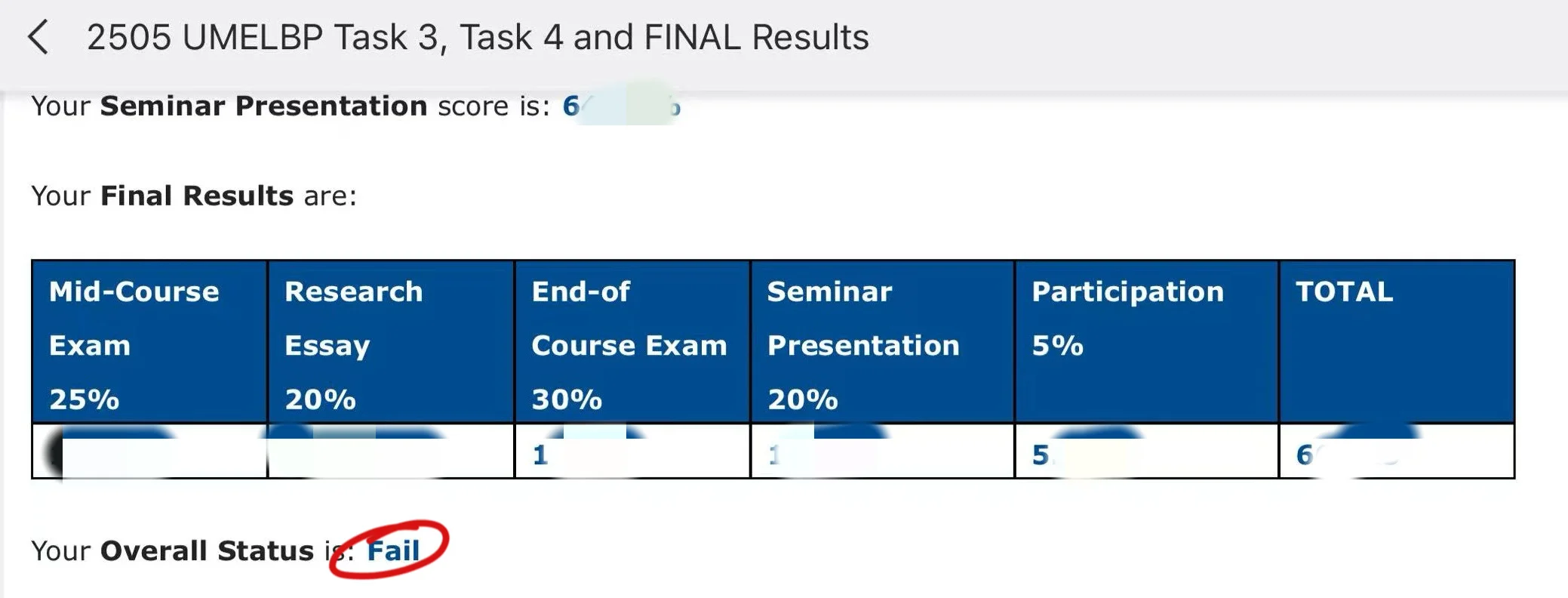Click the circled 'Fail' status text
The height and width of the screenshot is (598, 1568).
pos(393,550)
